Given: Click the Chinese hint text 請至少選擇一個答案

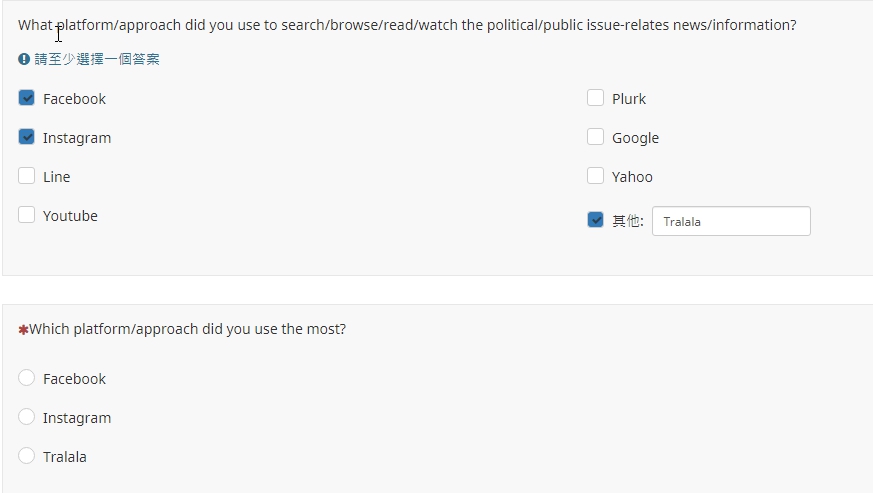Looking at the screenshot, I should pos(97,59).
